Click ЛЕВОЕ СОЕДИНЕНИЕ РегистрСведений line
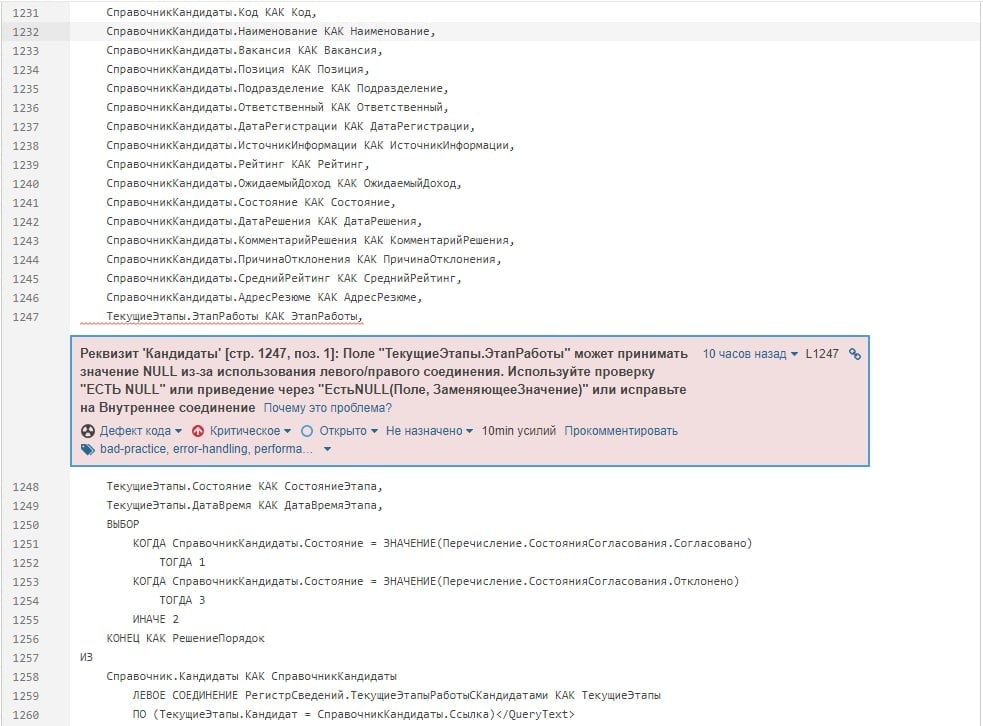The height and width of the screenshot is (726, 983). [396, 696]
